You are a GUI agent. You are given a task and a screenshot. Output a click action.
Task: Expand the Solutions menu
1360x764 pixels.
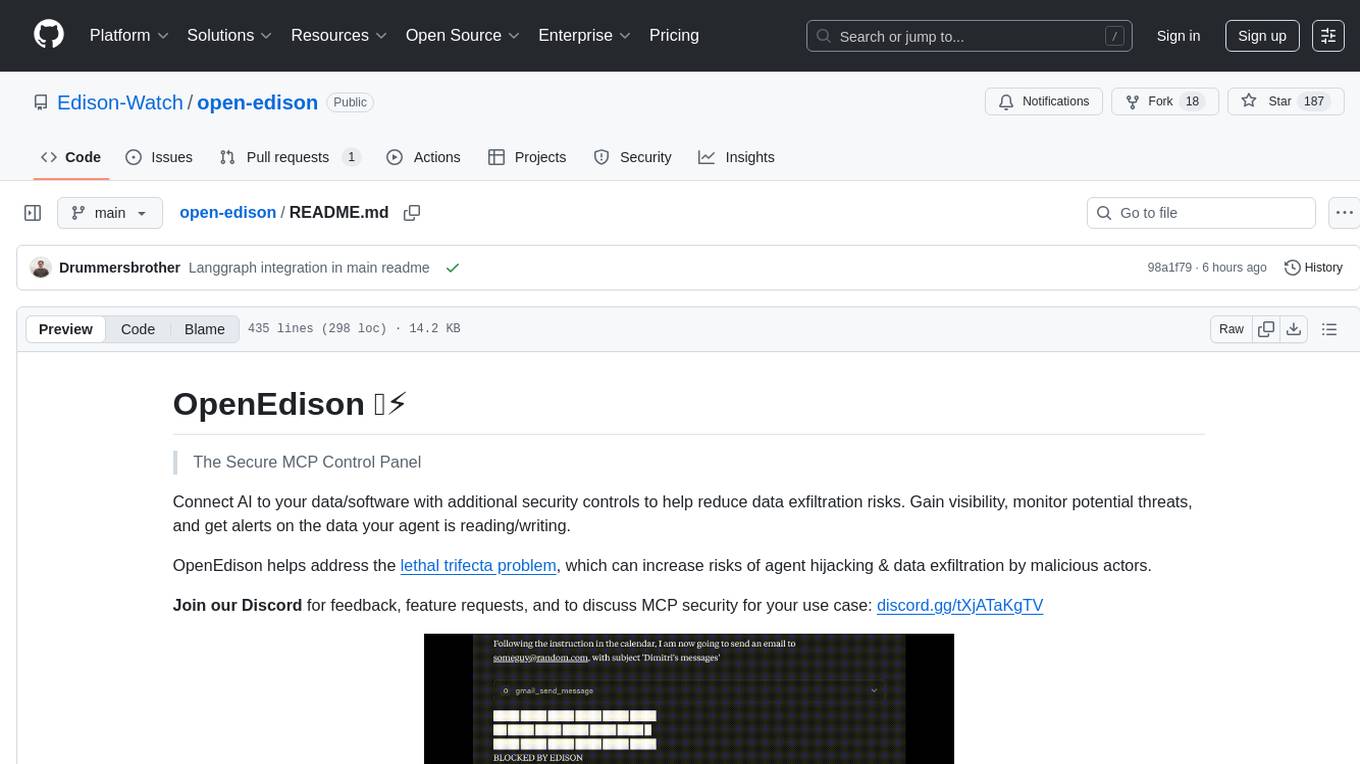(230, 35)
